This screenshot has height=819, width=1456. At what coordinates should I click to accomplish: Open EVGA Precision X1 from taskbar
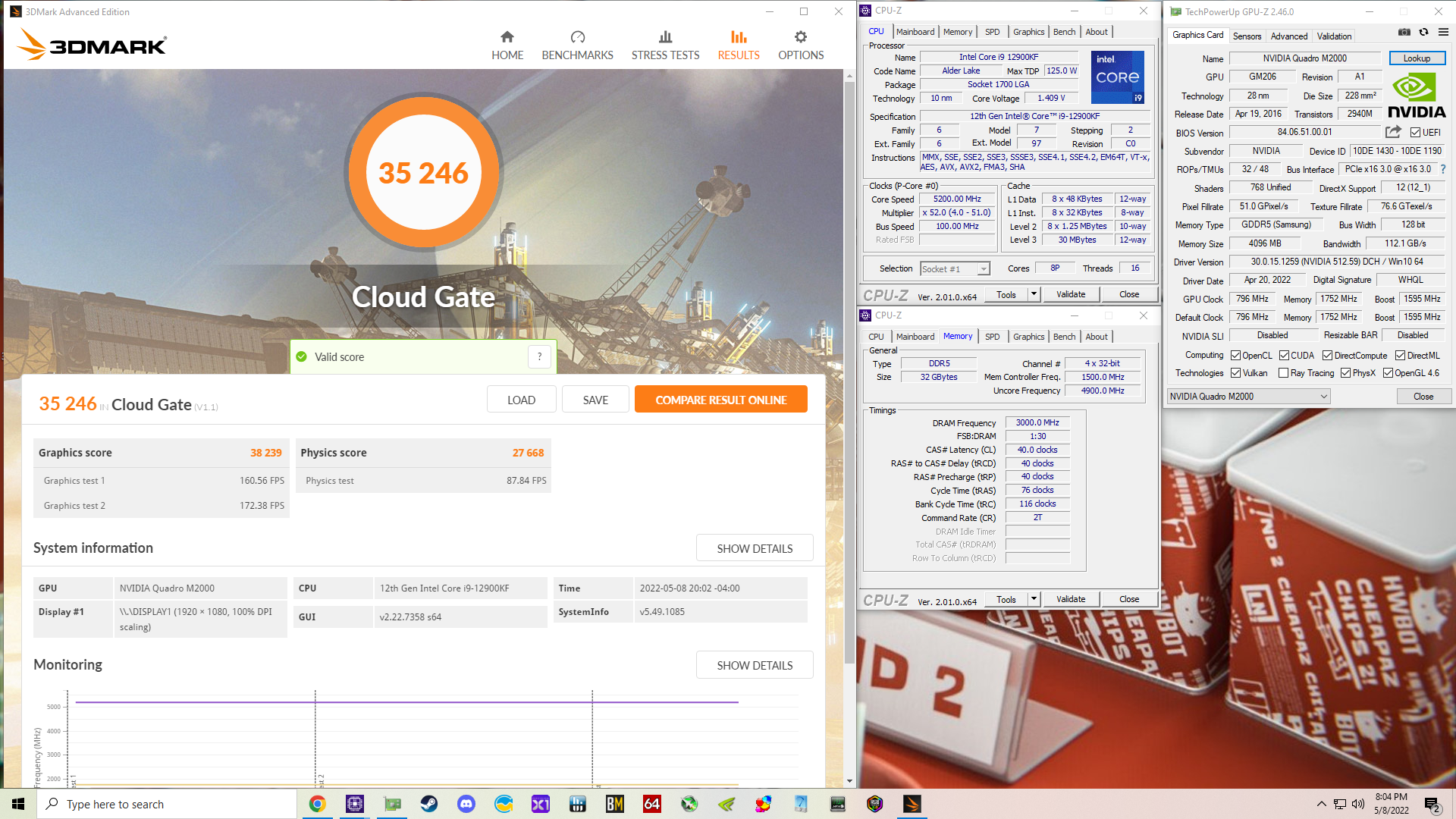coord(541,804)
